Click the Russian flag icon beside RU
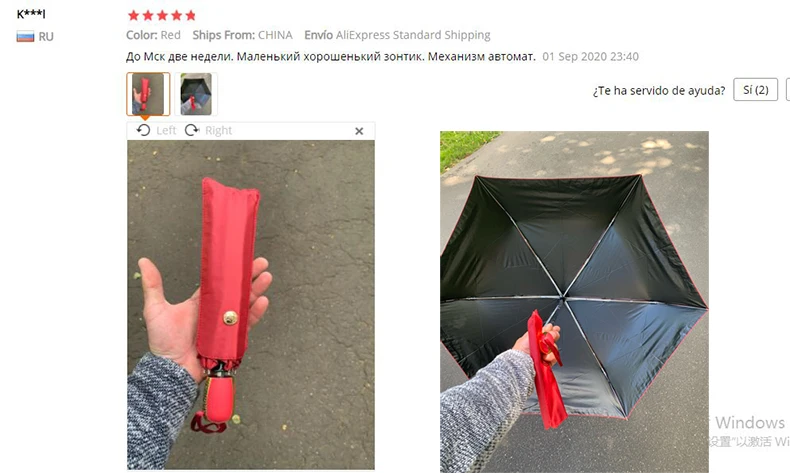The width and height of the screenshot is (790, 473). 25,36
